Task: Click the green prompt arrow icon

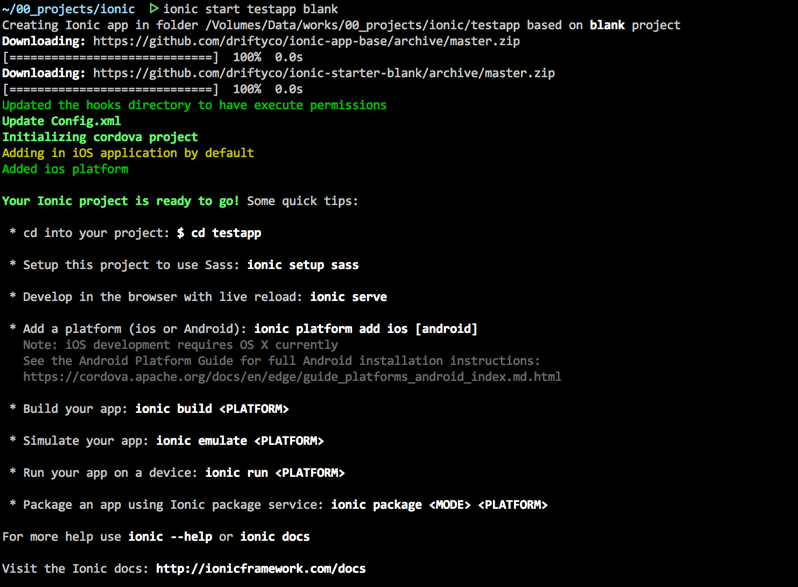Action: 154,9
